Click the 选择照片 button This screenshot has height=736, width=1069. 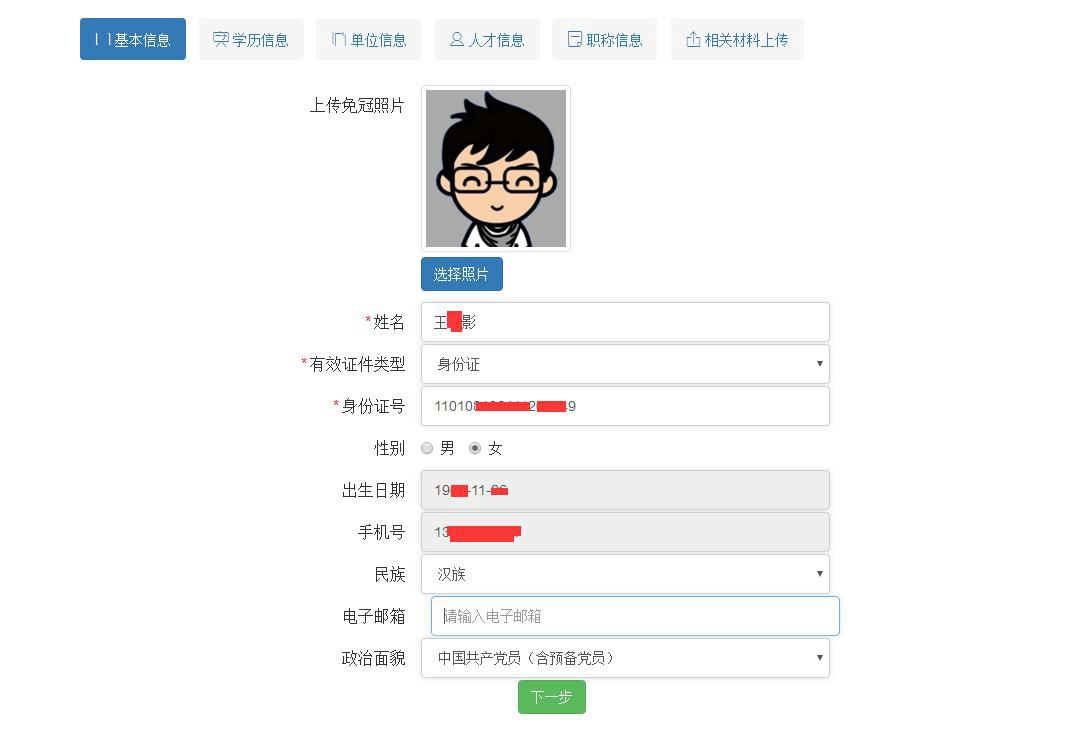[461, 273]
